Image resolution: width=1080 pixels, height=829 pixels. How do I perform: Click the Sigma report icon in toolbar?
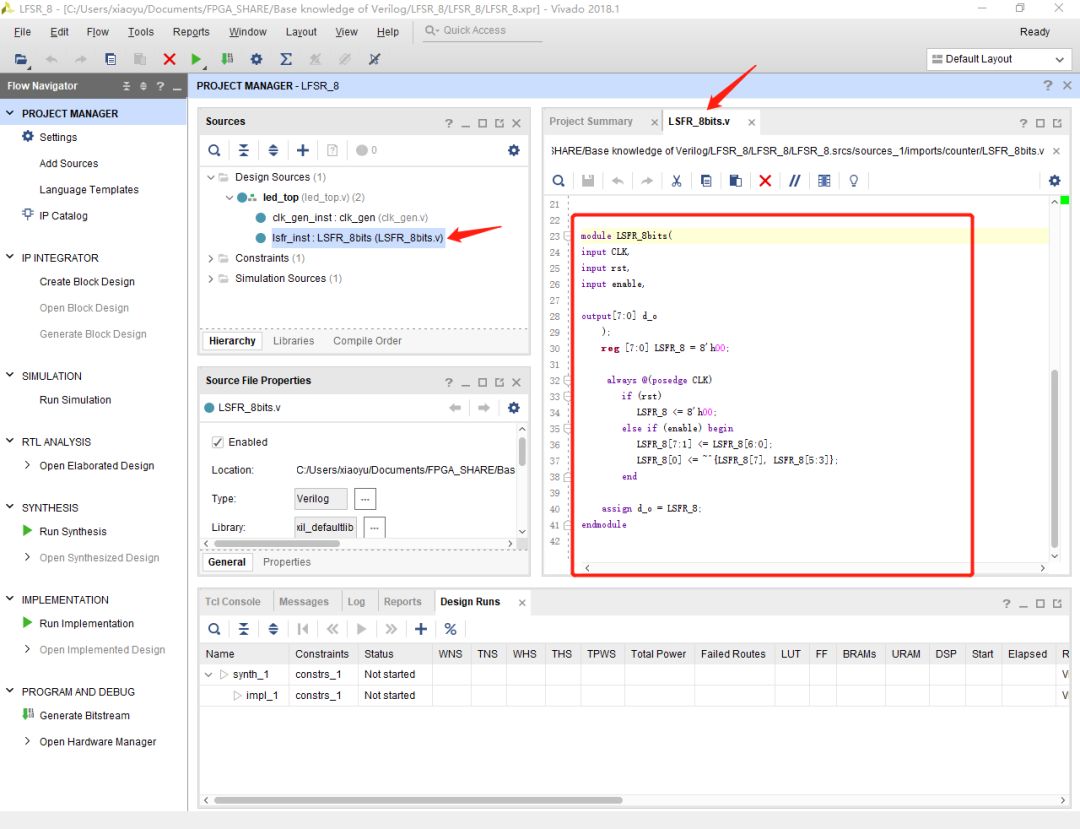[286, 59]
